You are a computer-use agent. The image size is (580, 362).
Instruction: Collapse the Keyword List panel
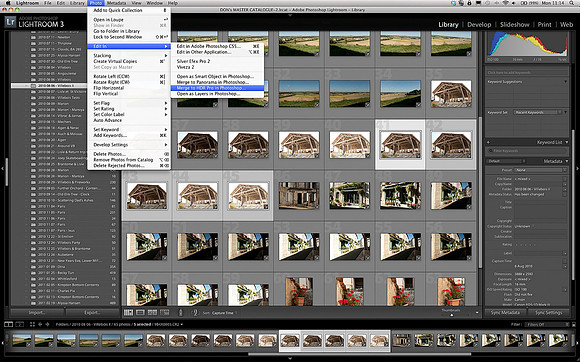(567, 142)
